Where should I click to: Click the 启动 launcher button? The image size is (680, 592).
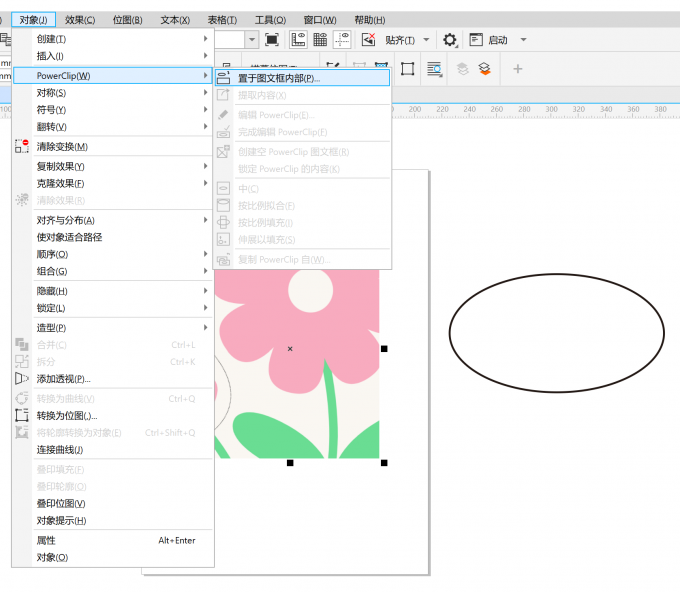click(x=489, y=40)
